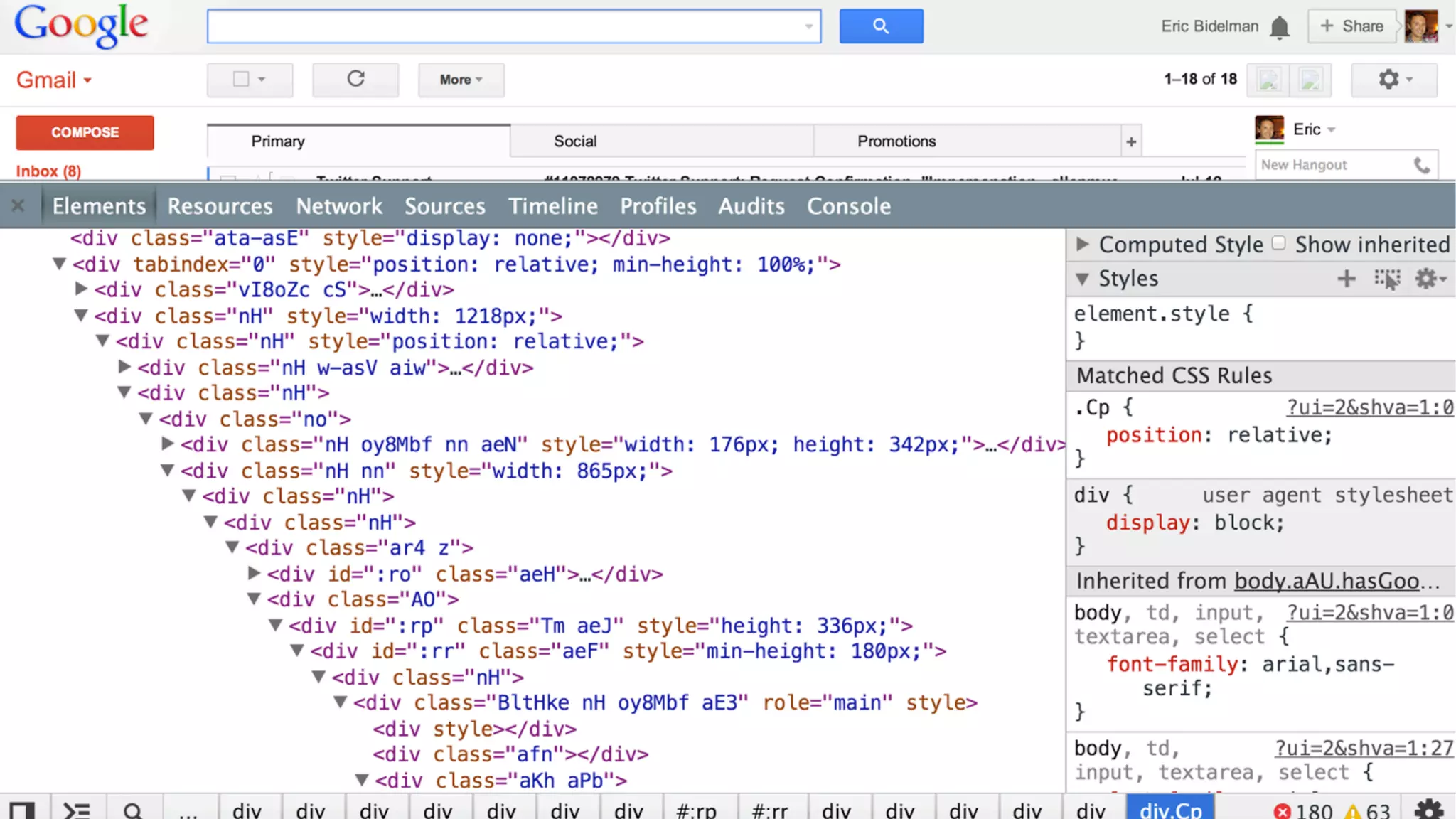Toggle element state selector icon in Styles
The width and height of the screenshot is (1456, 819).
click(x=1387, y=279)
